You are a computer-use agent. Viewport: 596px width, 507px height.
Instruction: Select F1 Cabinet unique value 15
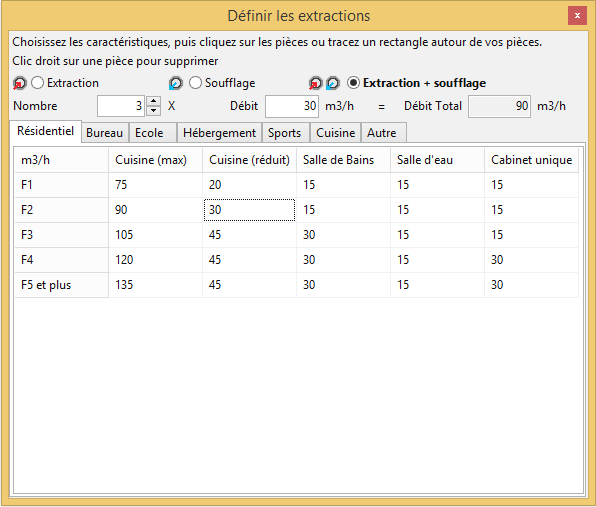pyautogui.click(x=531, y=185)
